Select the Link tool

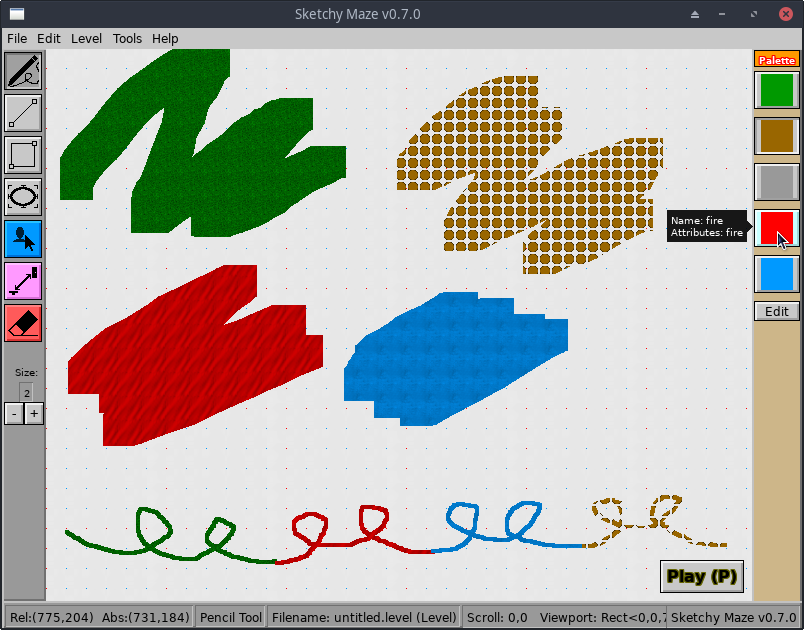(x=23, y=281)
